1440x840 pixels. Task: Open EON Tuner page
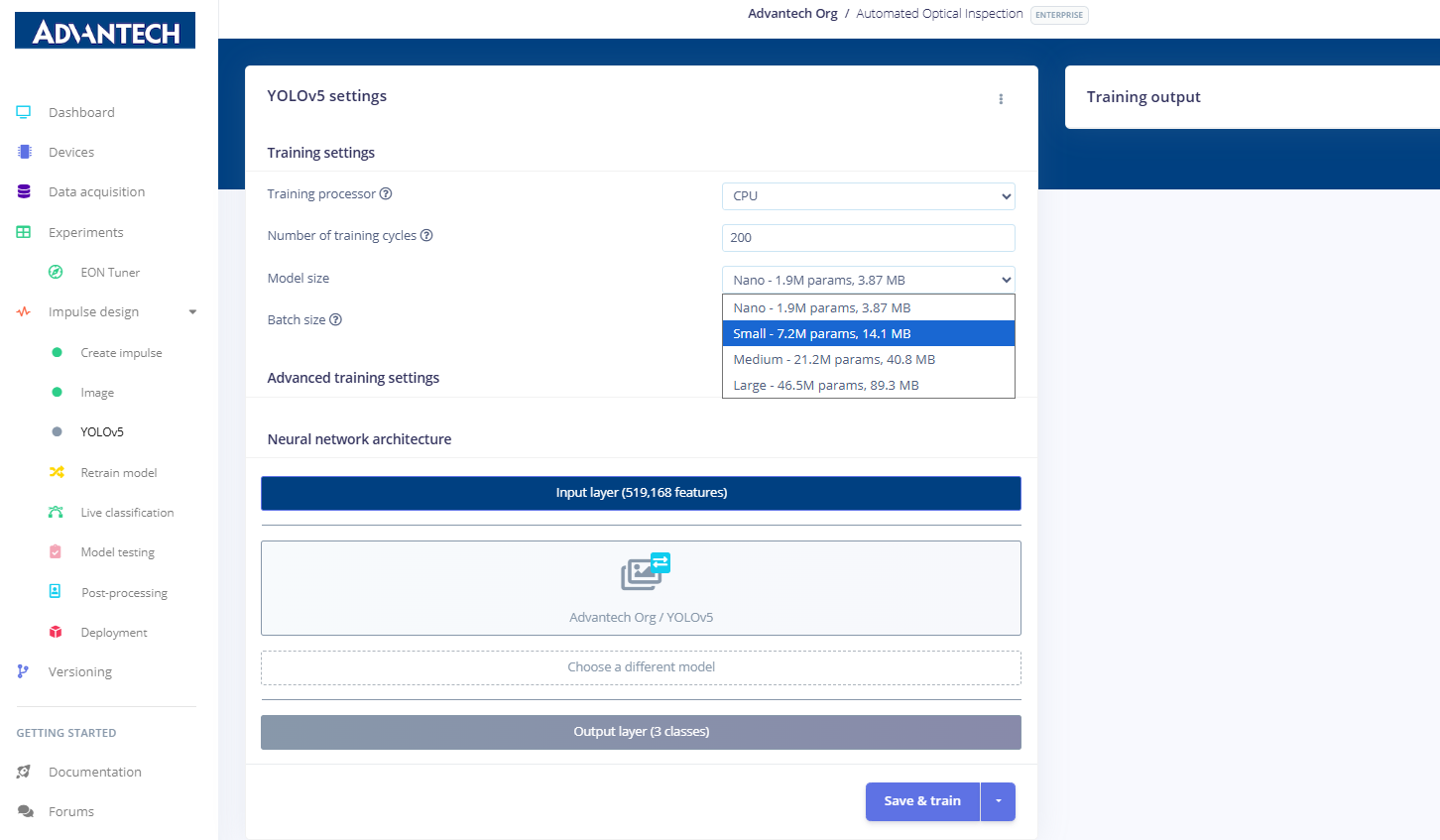click(x=110, y=272)
